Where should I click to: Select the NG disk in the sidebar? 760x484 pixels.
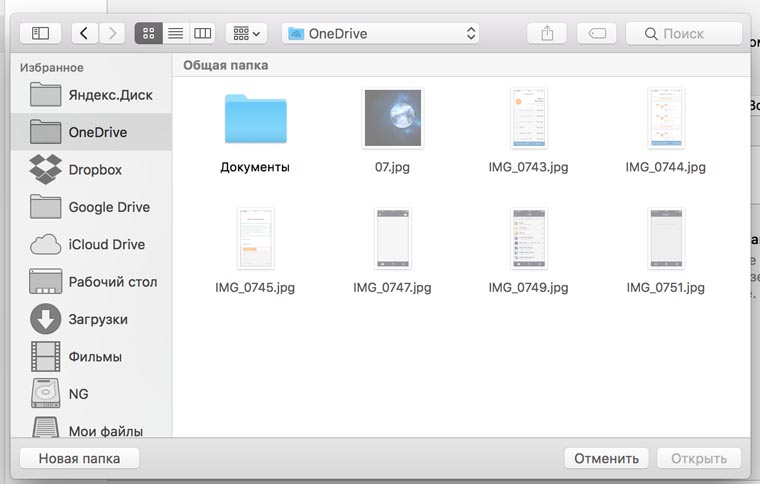(x=91, y=394)
